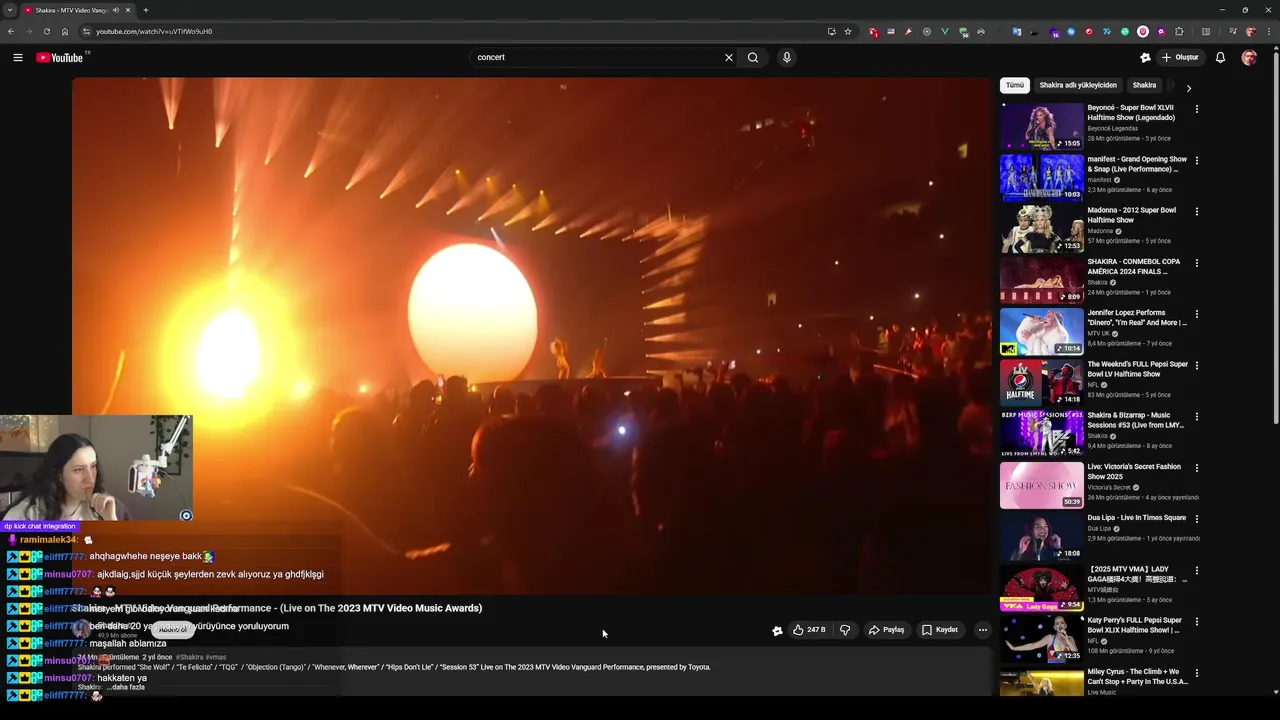Select the Shakira filter chip
Viewport: 1280px width, 720px height.
point(1144,85)
